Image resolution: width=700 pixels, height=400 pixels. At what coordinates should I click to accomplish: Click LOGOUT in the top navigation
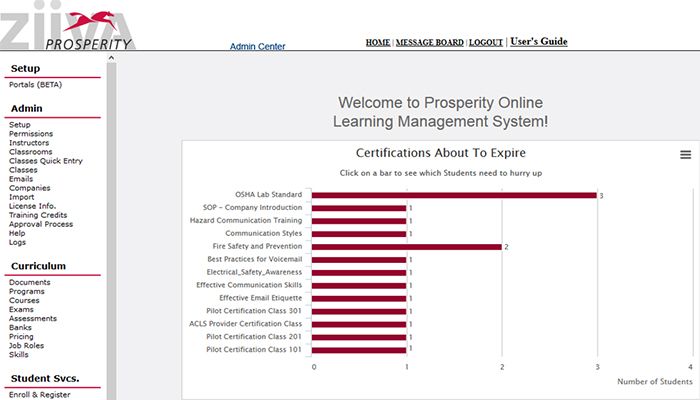point(486,42)
